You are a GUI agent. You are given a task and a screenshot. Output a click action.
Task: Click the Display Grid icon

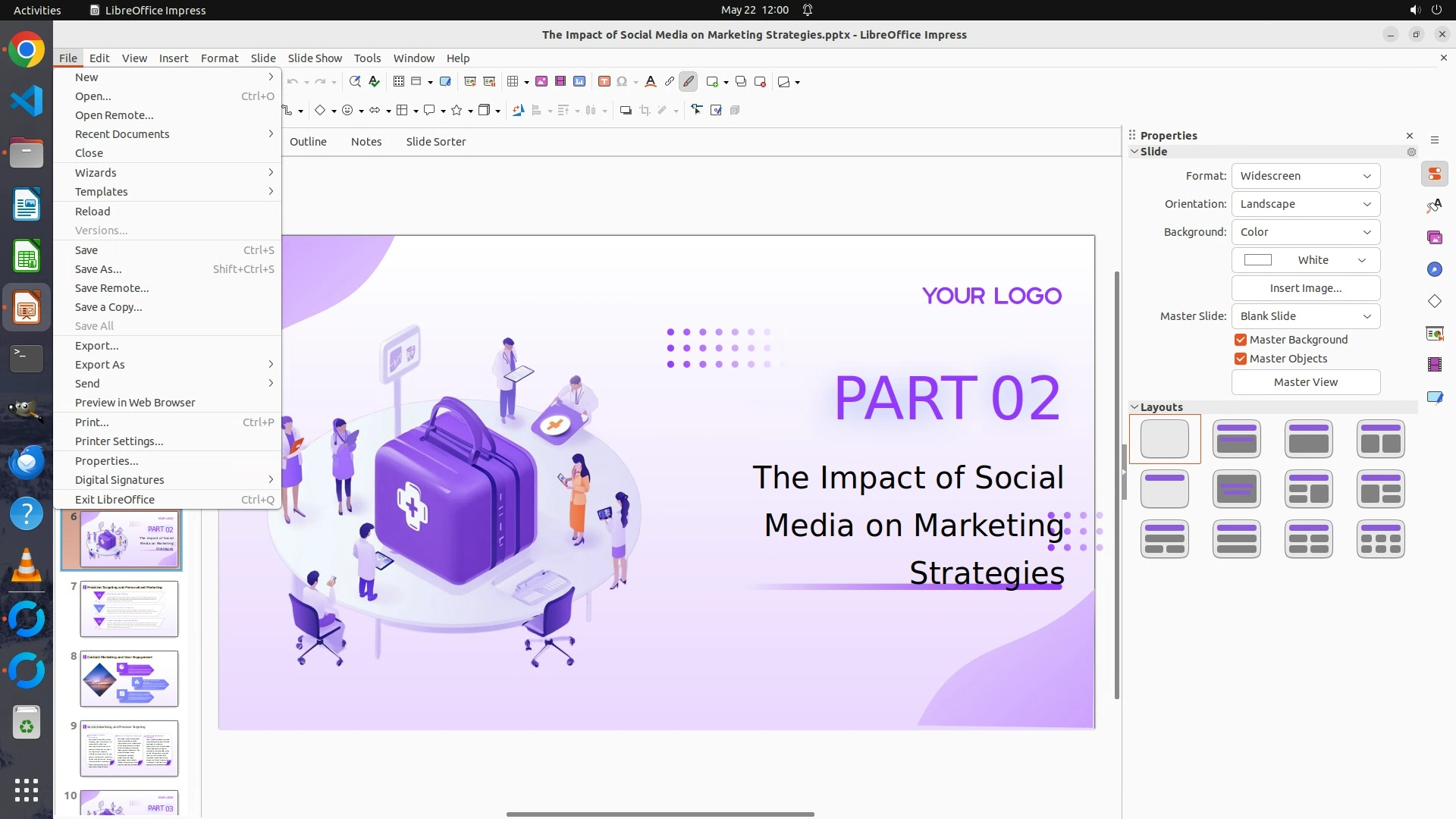(x=399, y=82)
